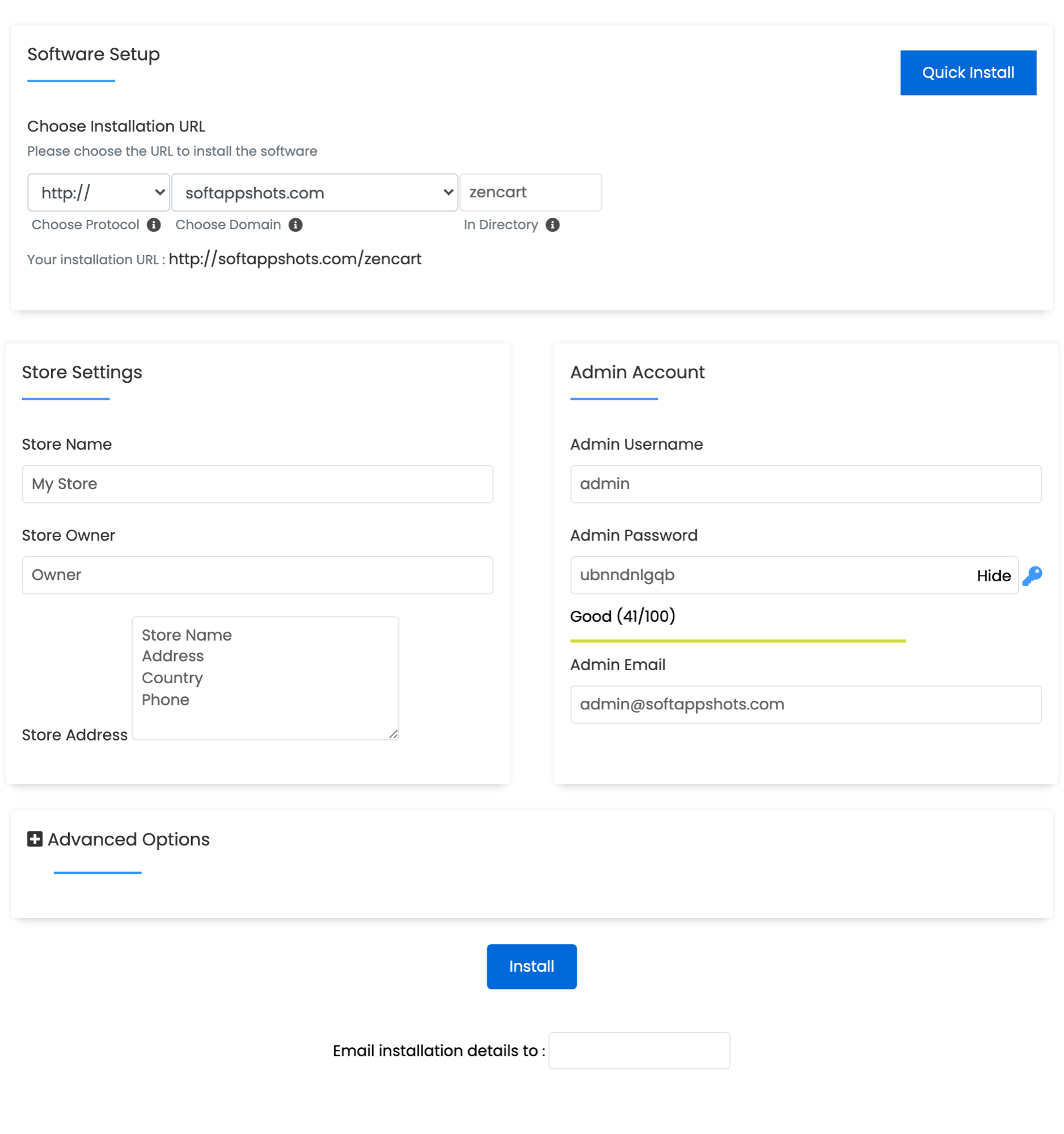Image resolution: width=1064 pixels, height=1134 pixels.
Task: Click inside the zencart directory field
Action: 530,192
